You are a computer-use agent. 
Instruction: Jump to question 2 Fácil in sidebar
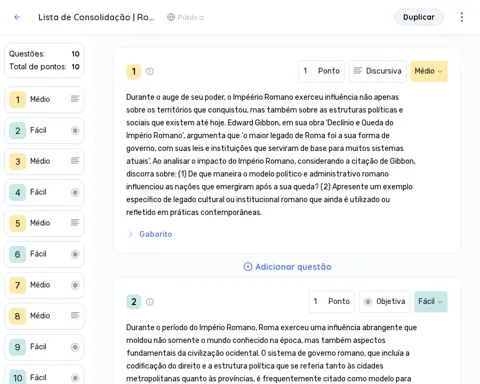(x=44, y=130)
